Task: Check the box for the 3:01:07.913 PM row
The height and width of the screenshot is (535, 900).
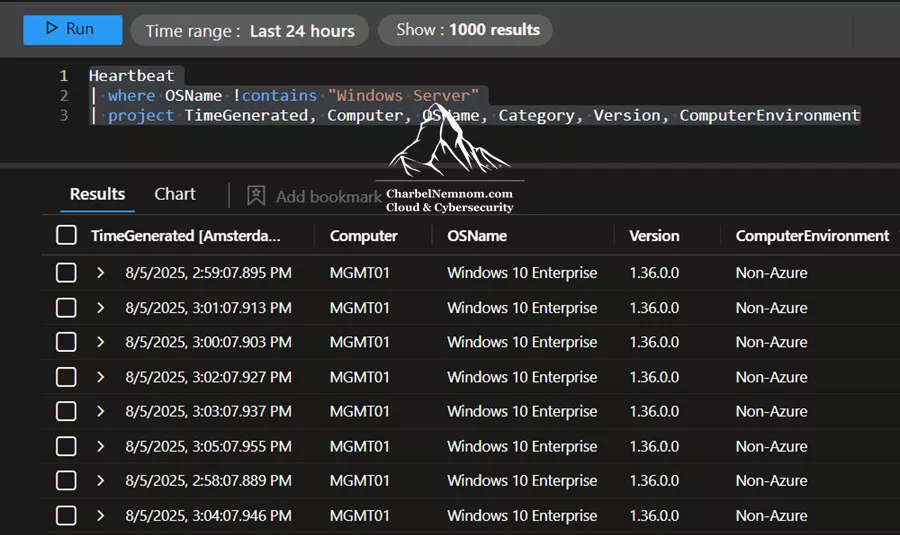Action: coord(66,308)
